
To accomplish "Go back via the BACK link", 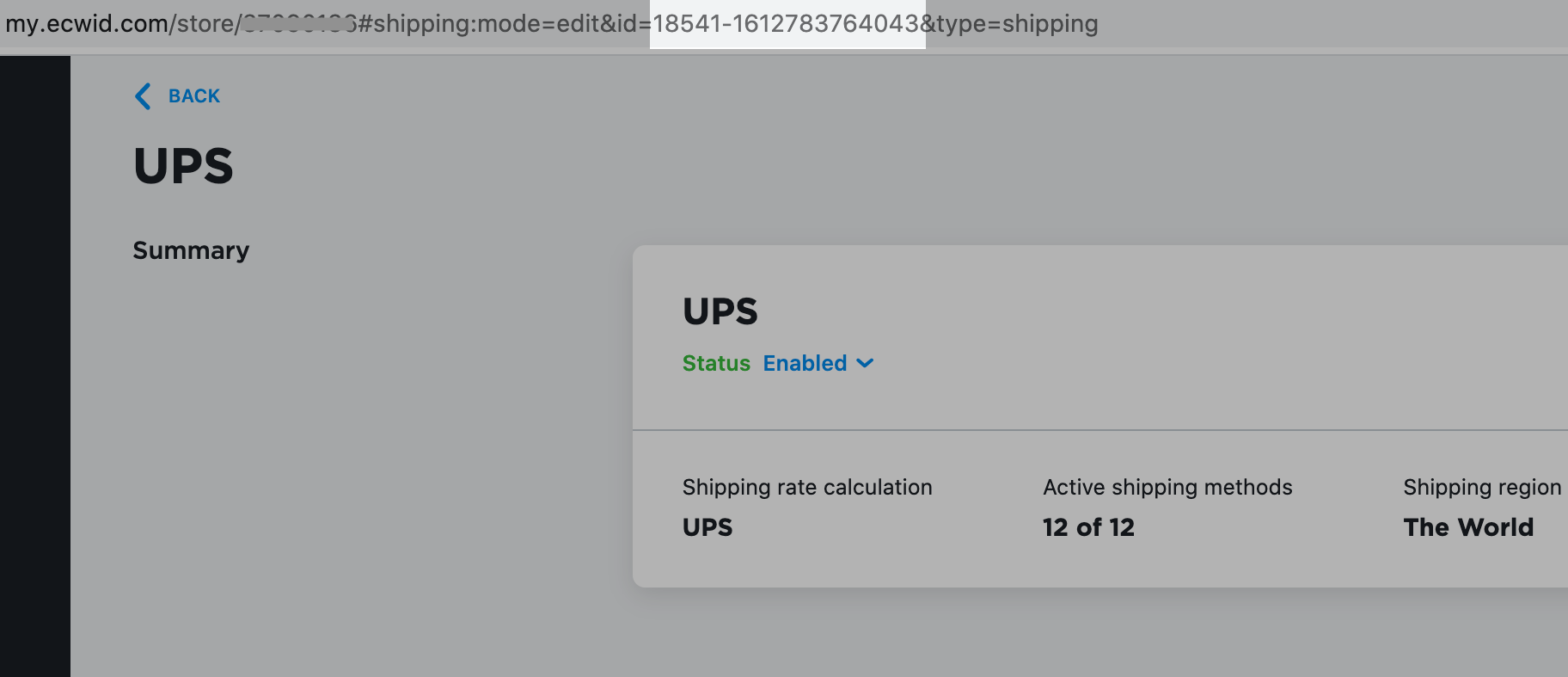I will 193,96.
